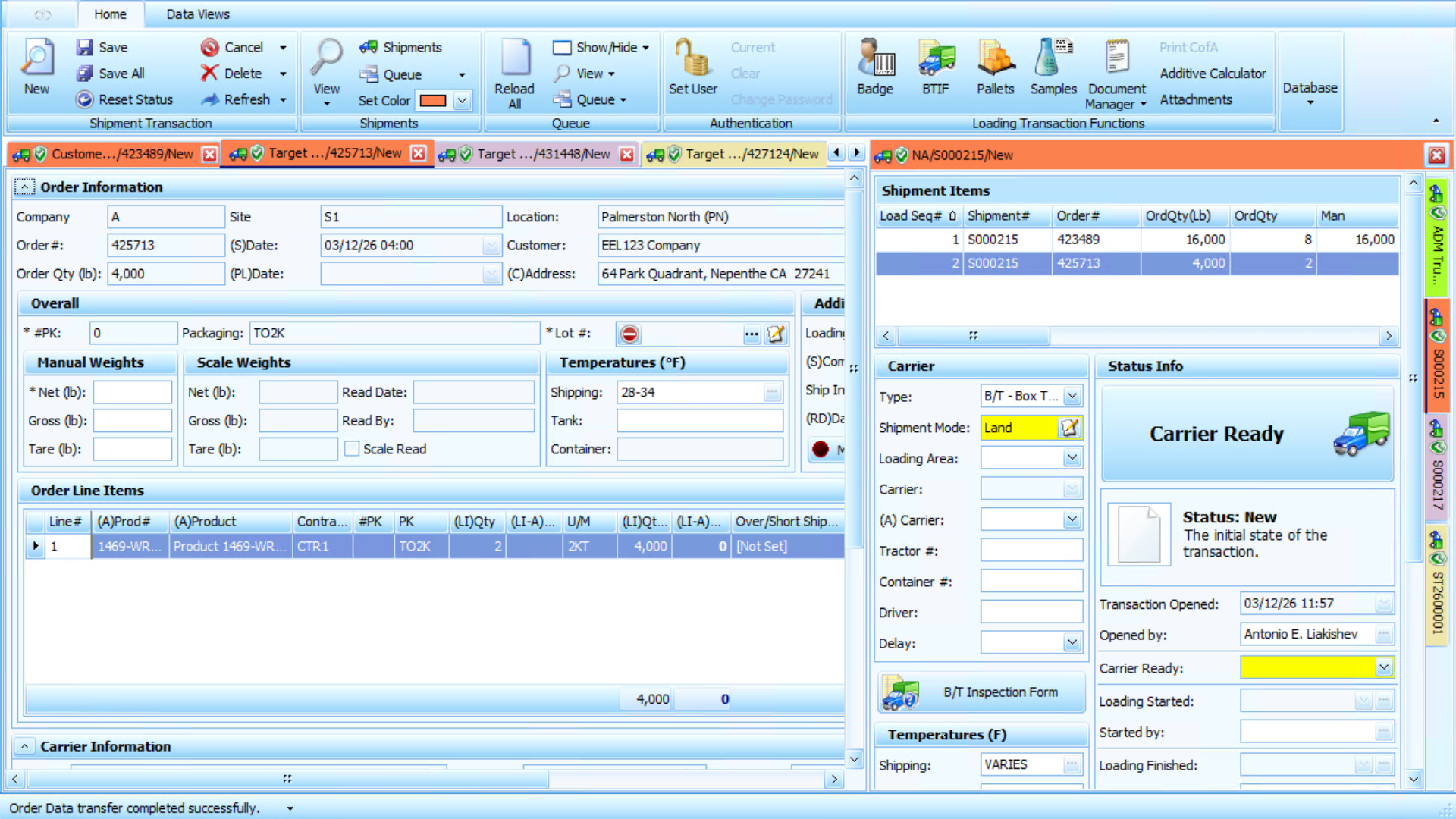Click the Reset Status icon
The image size is (1456, 819).
click(x=85, y=99)
